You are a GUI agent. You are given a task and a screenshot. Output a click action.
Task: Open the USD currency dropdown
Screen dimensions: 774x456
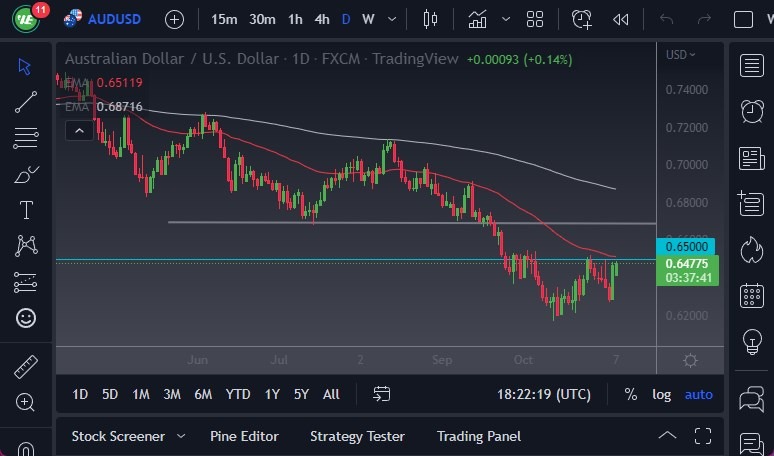[x=681, y=55]
